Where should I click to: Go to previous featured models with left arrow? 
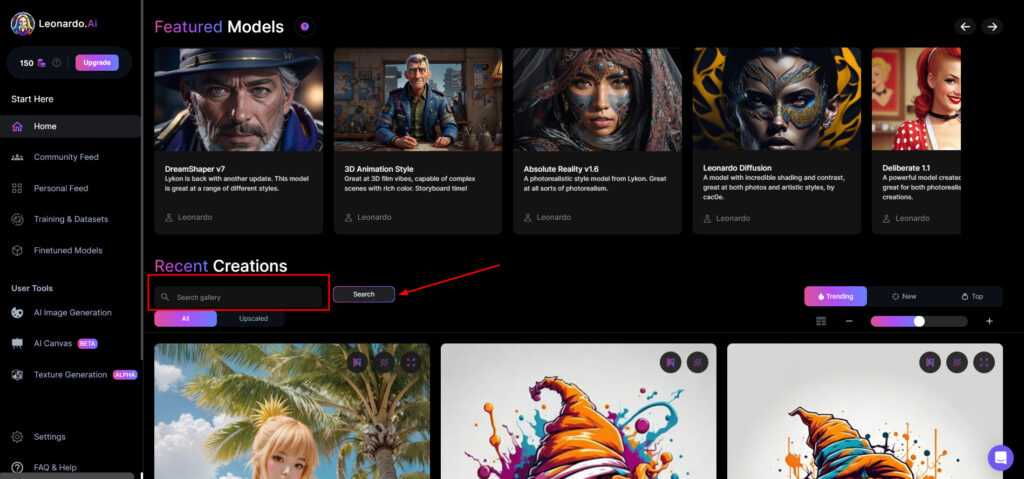click(x=965, y=27)
